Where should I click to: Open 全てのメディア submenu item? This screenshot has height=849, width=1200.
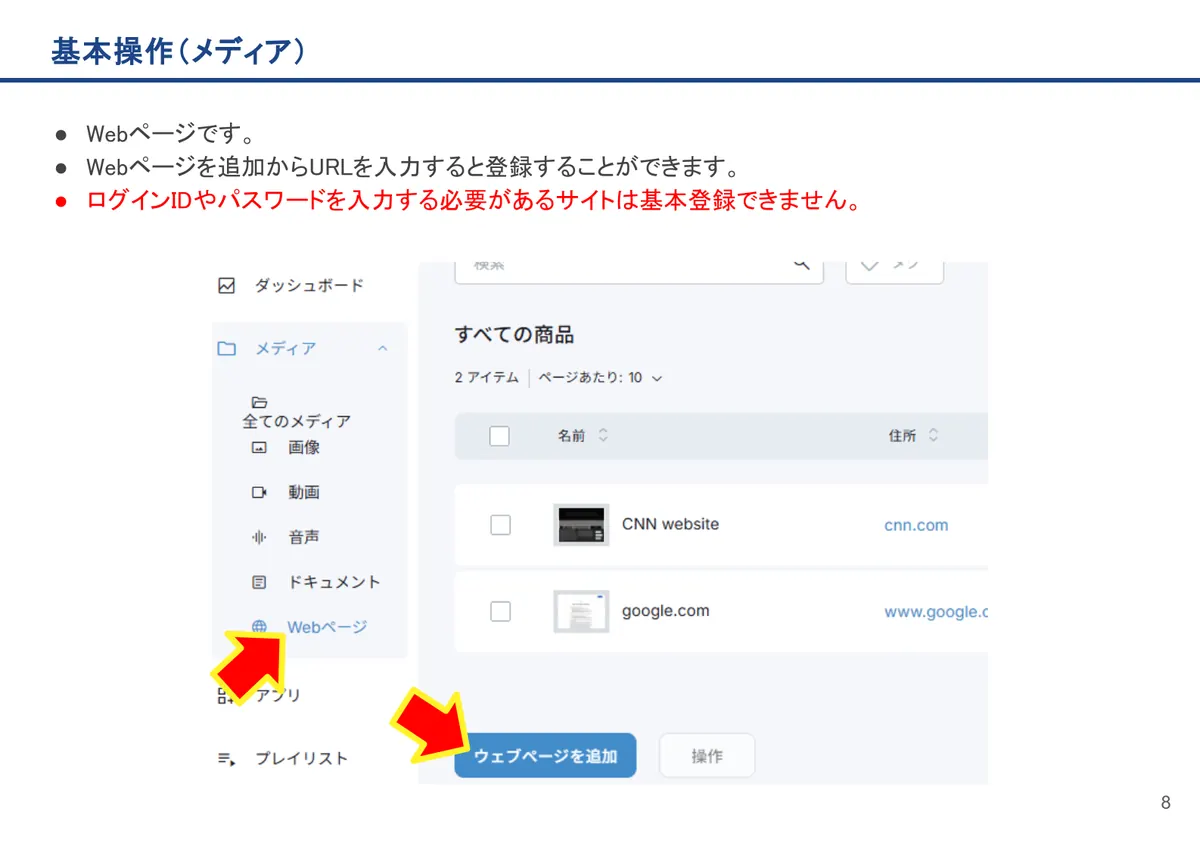point(296,421)
